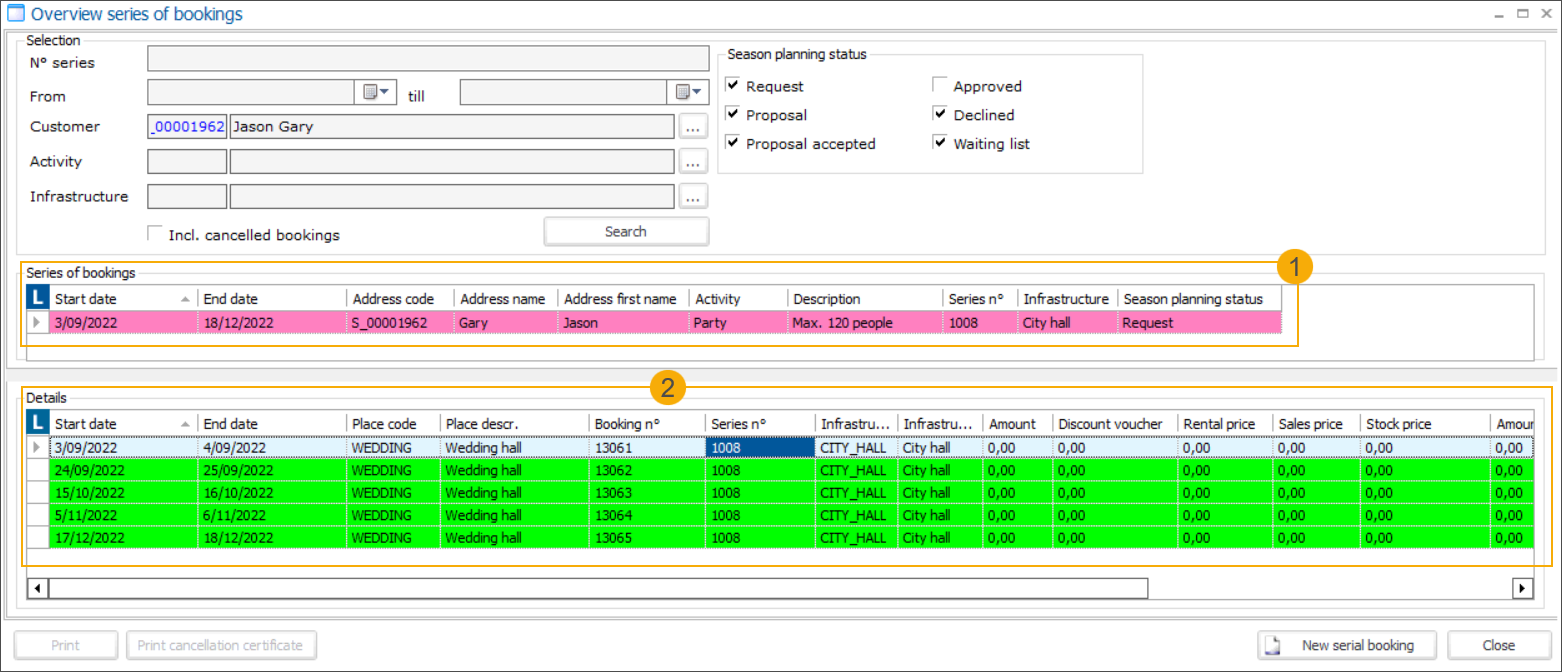Click the window icon beside Overview series of bookings
This screenshot has height=672, width=1562.
pyautogui.click(x=14, y=13)
